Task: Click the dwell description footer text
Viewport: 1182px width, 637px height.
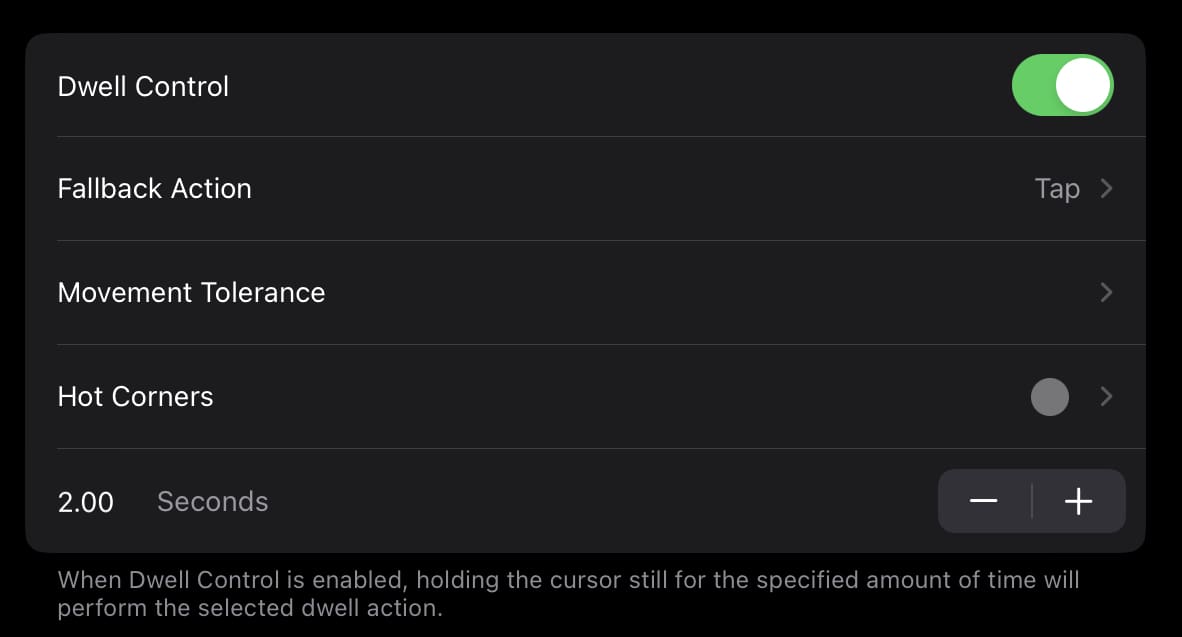Action: tap(568, 594)
